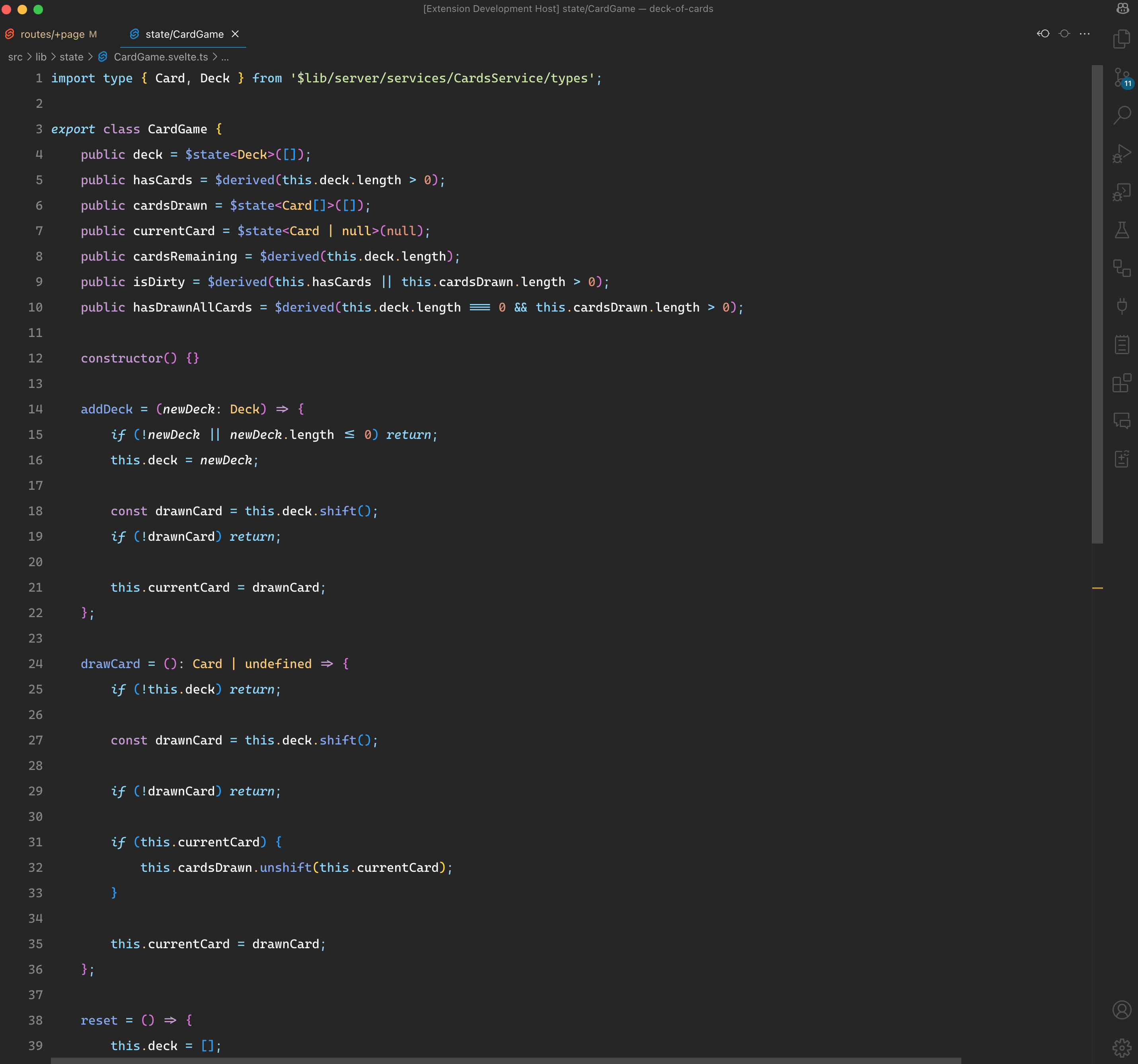Open Source Control with 11 changes
The image size is (1138, 1064).
point(1121,77)
